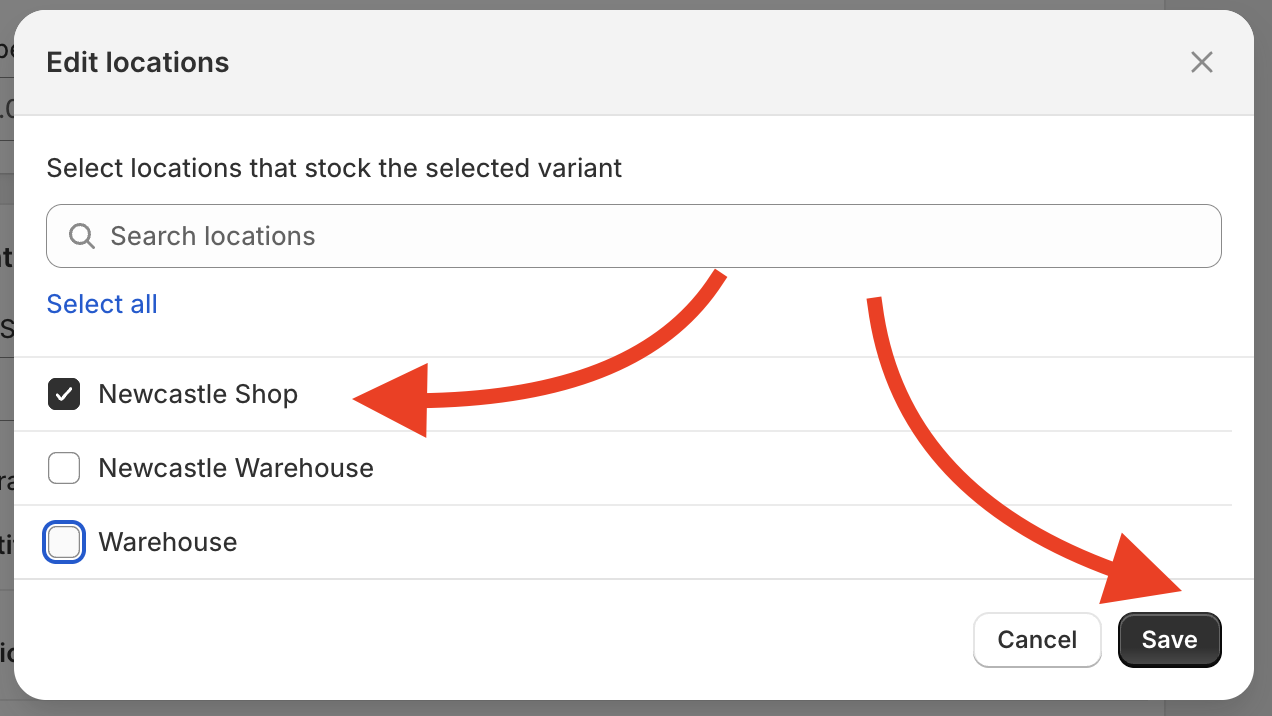This screenshot has width=1272, height=716.
Task: Enable the focused Warehouse checkbox
Action: (64, 542)
